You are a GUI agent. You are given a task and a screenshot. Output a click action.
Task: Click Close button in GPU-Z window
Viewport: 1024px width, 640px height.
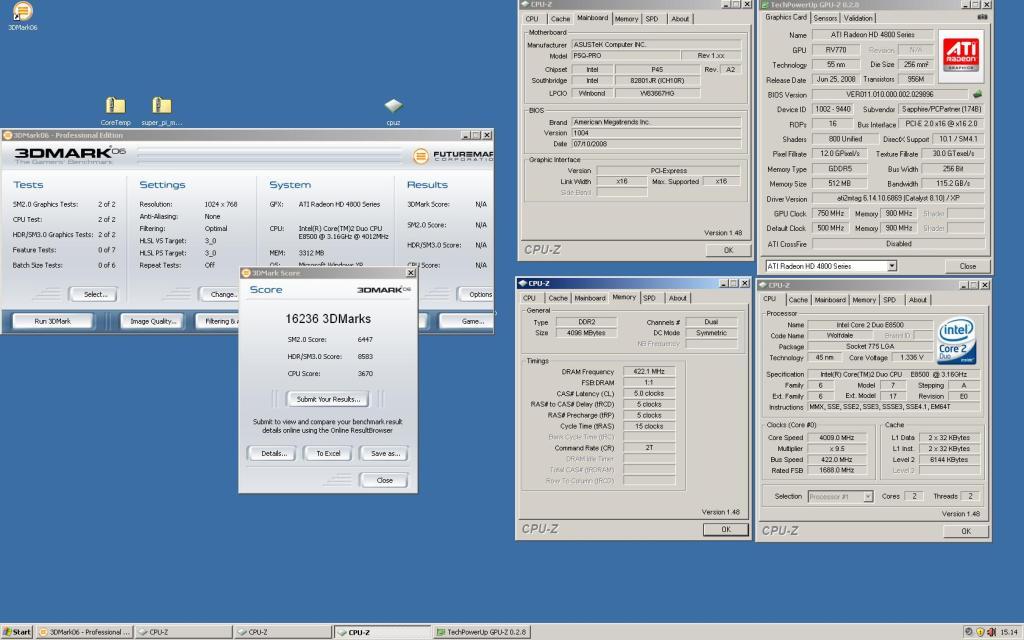point(967,266)
